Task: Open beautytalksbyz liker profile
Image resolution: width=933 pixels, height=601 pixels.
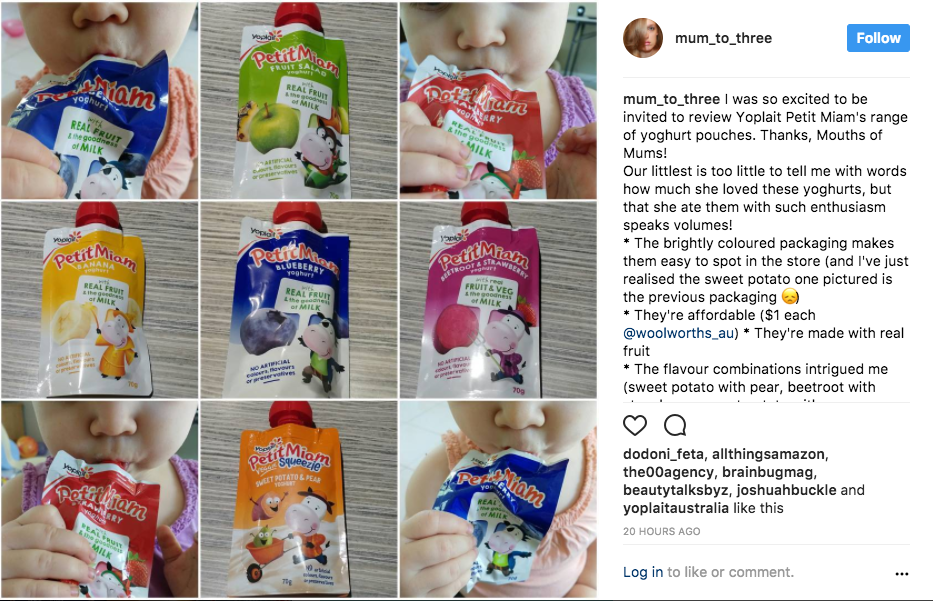Action: pyautogui.click(x=676, y=490)
